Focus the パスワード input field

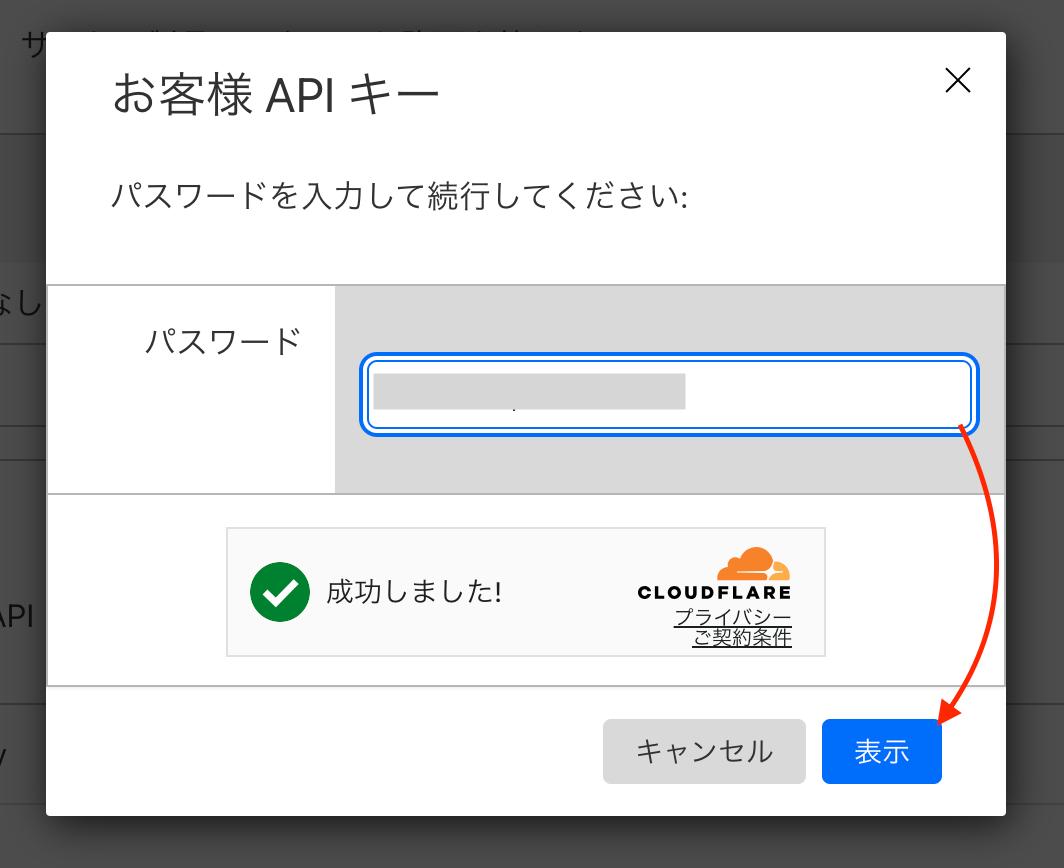click(x=669, y=394)
